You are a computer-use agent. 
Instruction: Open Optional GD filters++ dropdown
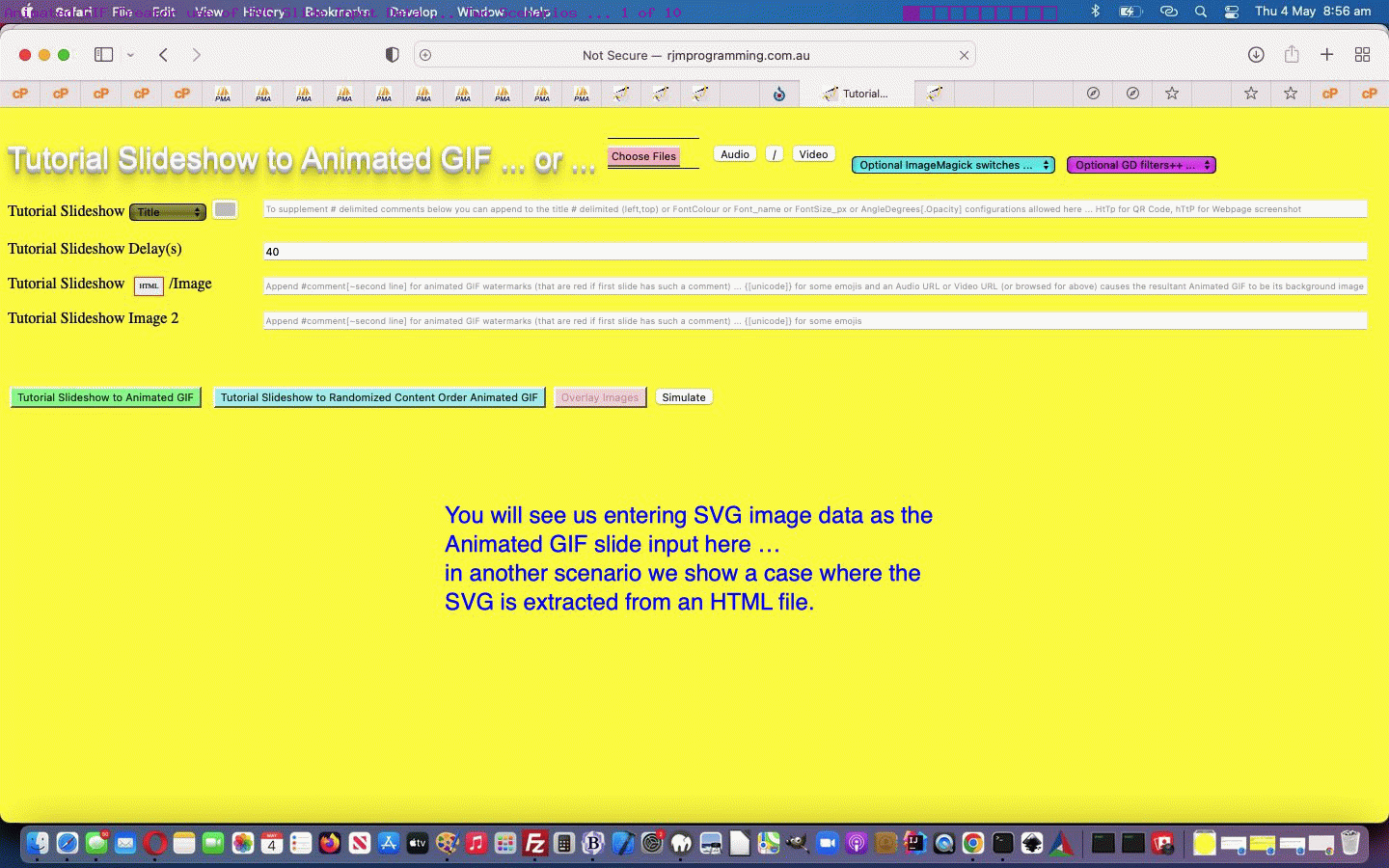1140,165
